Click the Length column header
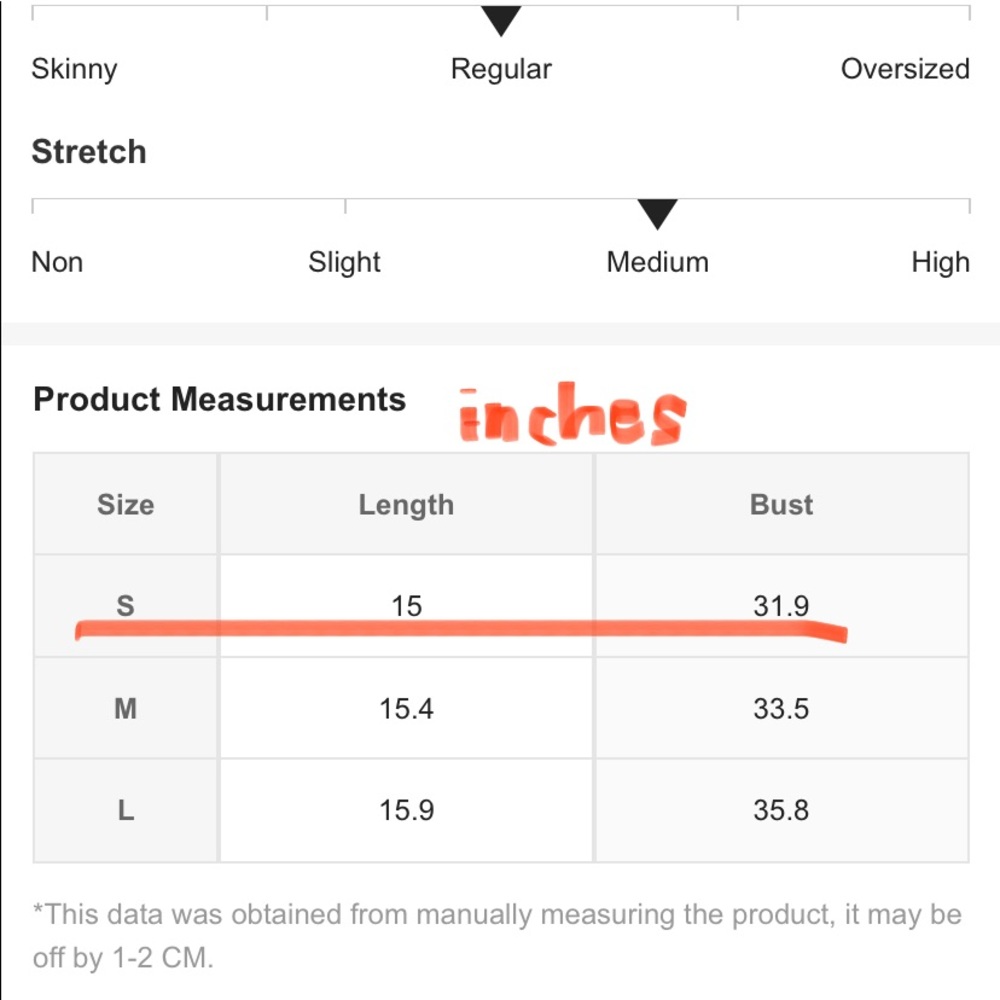 click(x=406, y=505)
